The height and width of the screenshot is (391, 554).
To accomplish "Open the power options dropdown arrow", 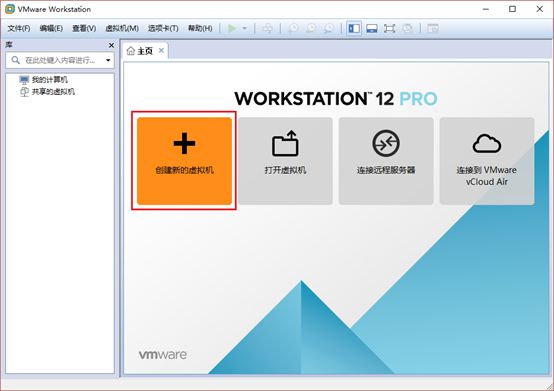I will coord(244,28).
